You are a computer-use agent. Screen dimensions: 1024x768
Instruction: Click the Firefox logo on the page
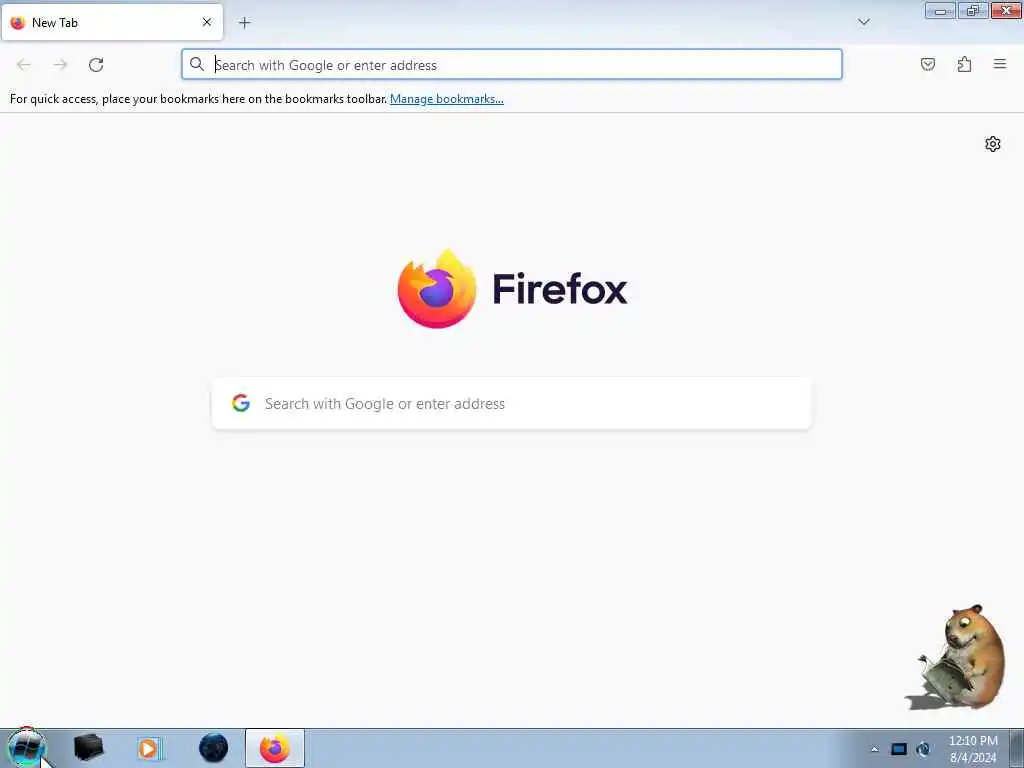click(436, 289)
